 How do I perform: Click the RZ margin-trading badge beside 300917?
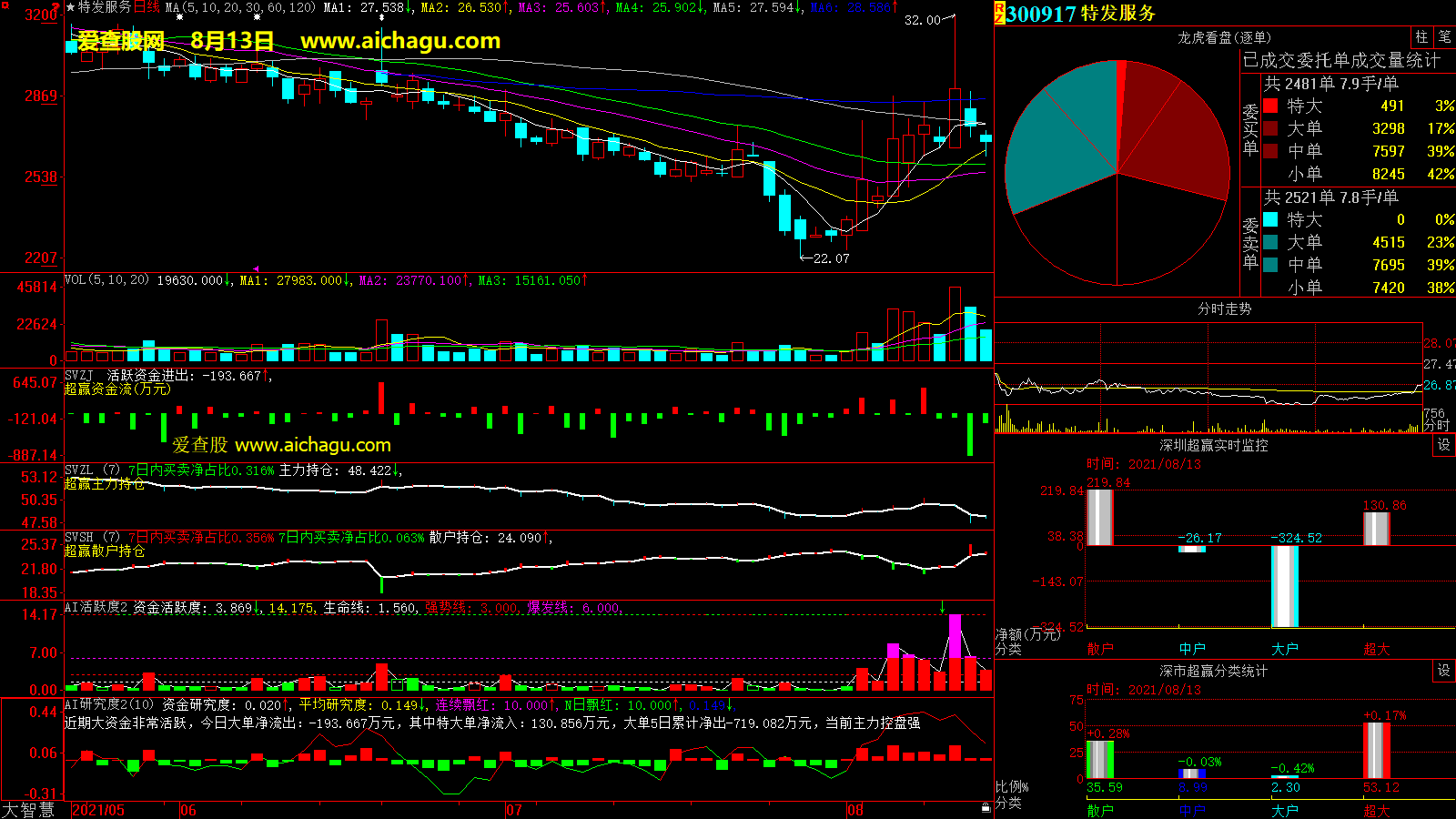999,13
